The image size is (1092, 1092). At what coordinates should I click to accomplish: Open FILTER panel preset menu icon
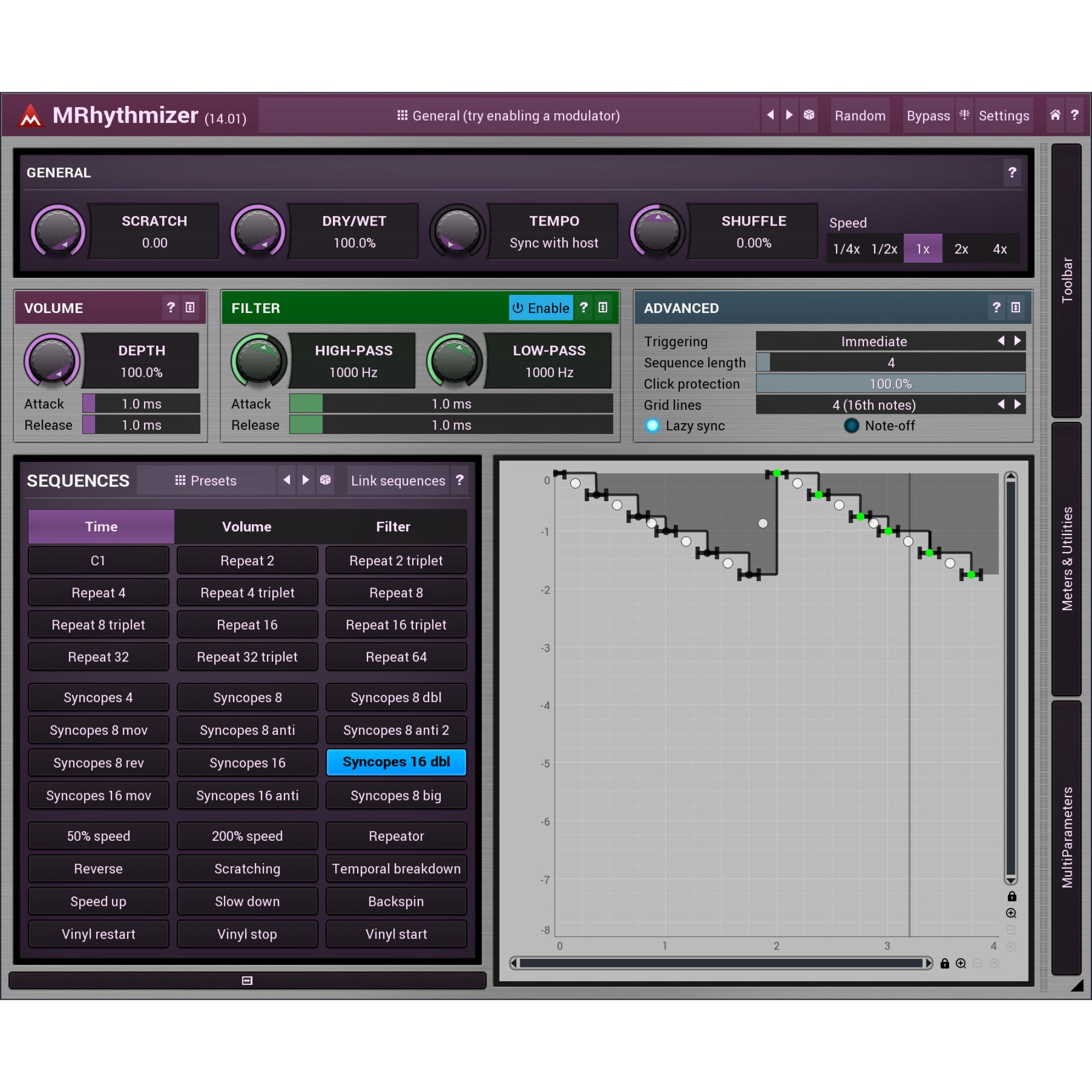point(603,307)
